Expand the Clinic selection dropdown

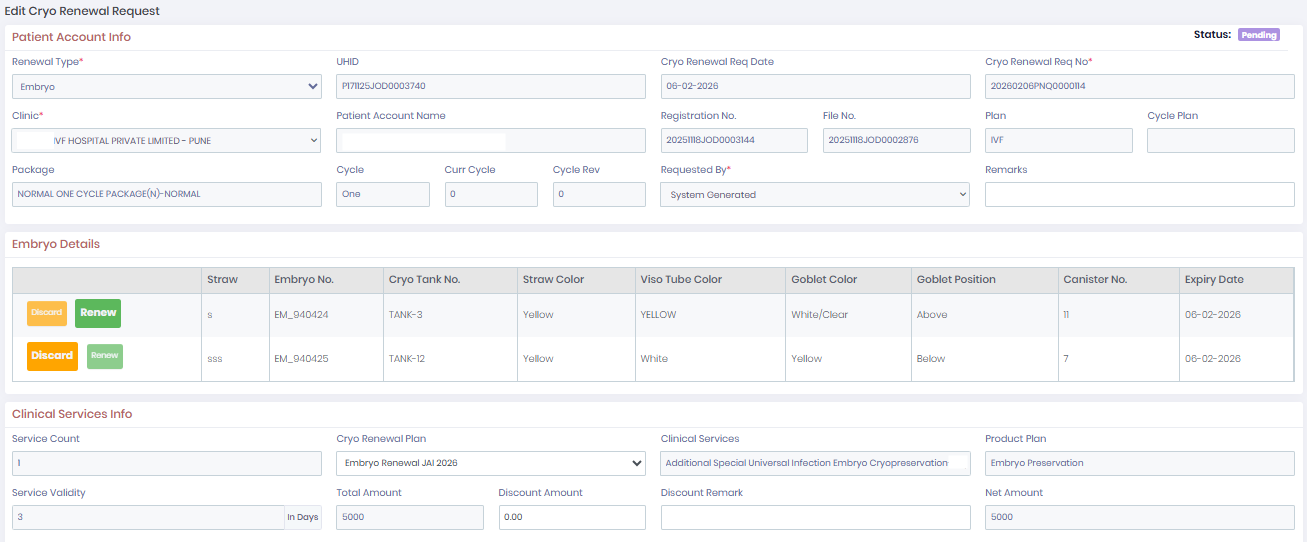pyautogui.click(x=166, y=141)
